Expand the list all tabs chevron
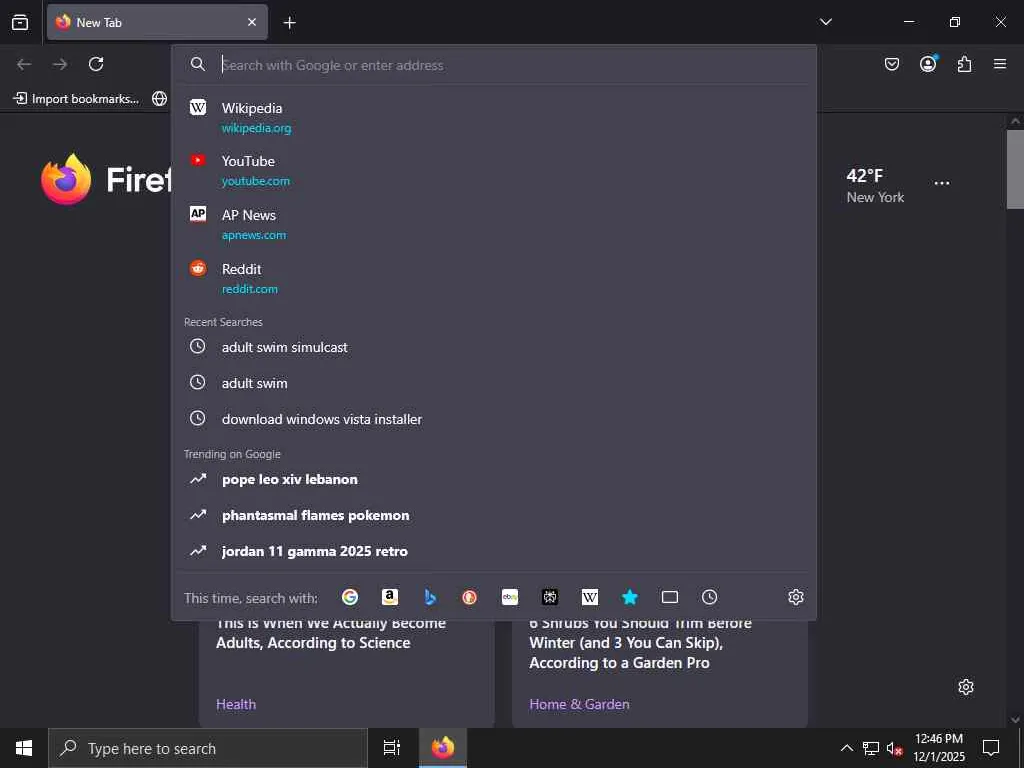1024x768 pixels. tap(825, 22)
